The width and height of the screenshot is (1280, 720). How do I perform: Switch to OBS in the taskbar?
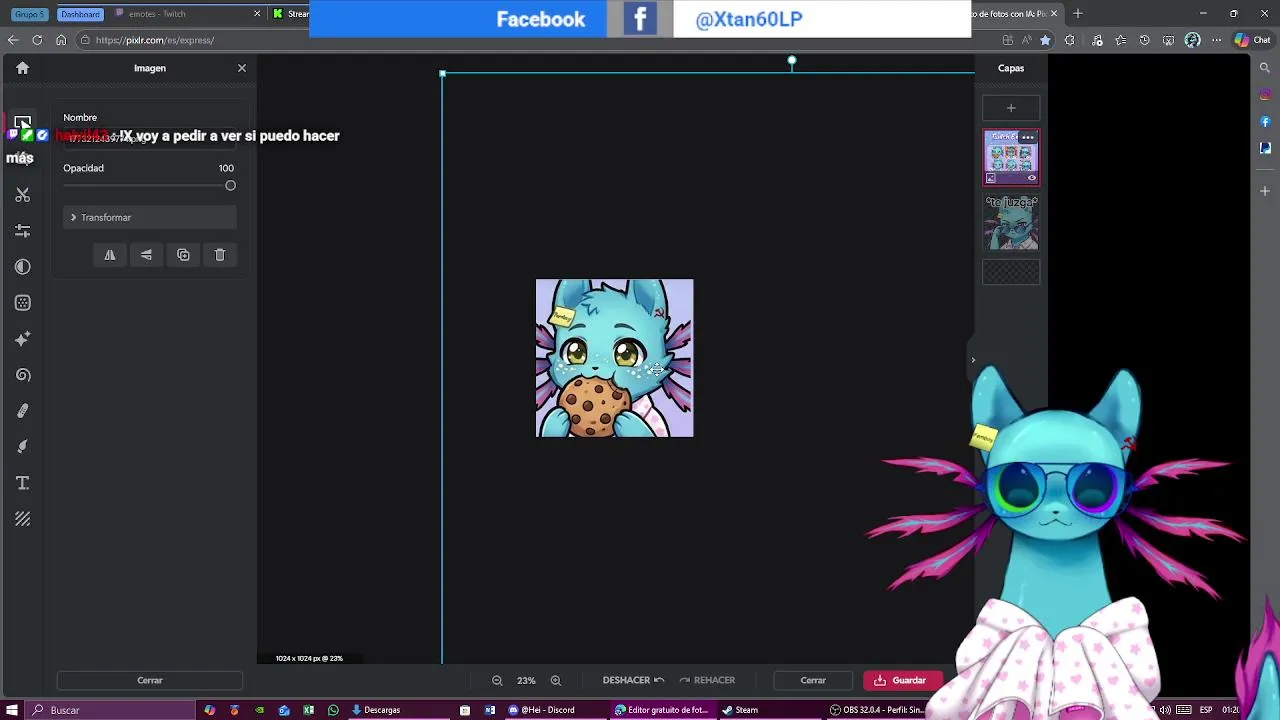878,710
